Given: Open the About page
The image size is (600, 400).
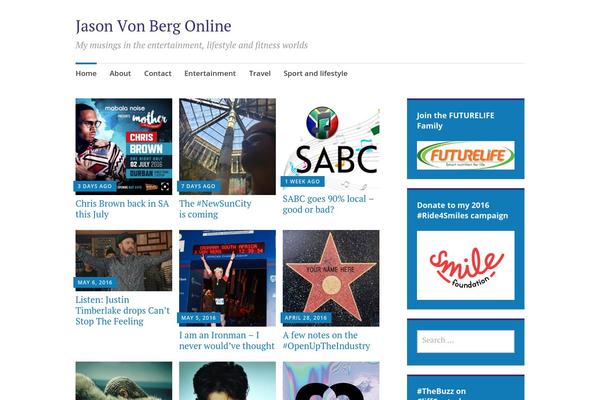Looking at the screenshot, I should point(120,73).
